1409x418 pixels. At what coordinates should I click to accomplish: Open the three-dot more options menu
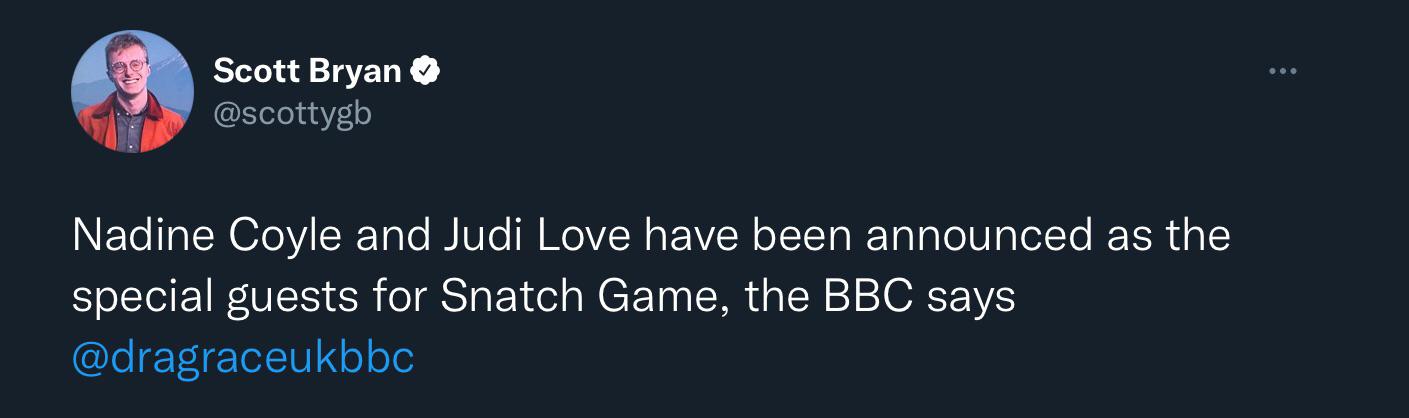pos(1282,71)
